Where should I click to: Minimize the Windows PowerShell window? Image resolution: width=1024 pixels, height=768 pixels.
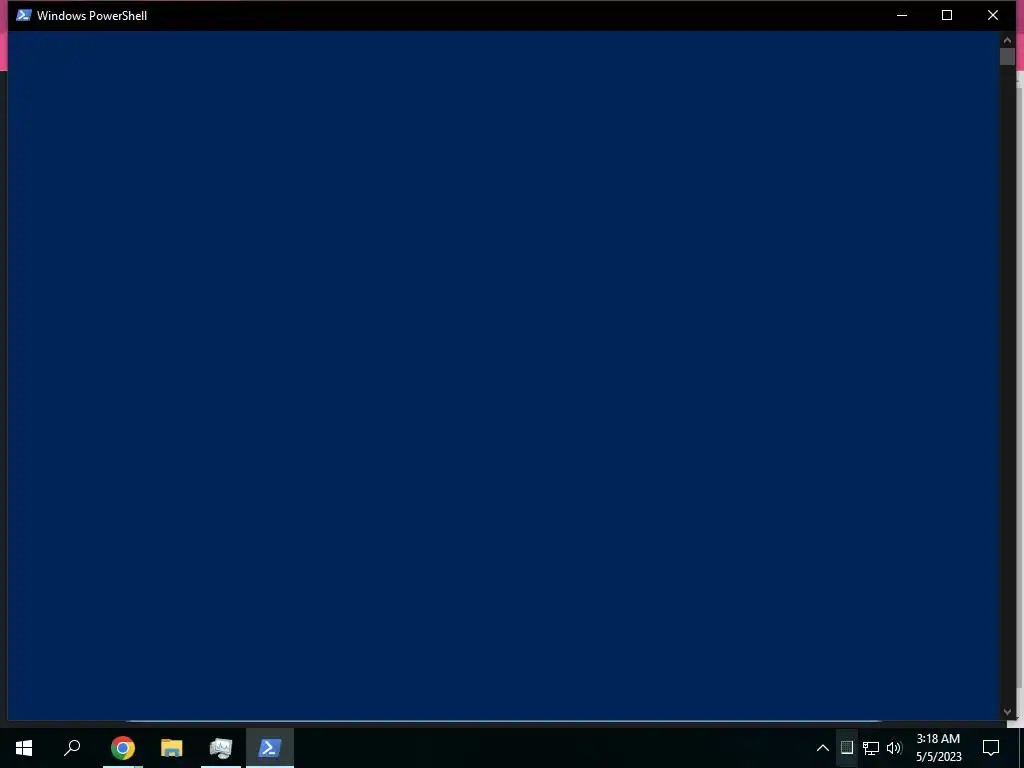tap(902, 15)
